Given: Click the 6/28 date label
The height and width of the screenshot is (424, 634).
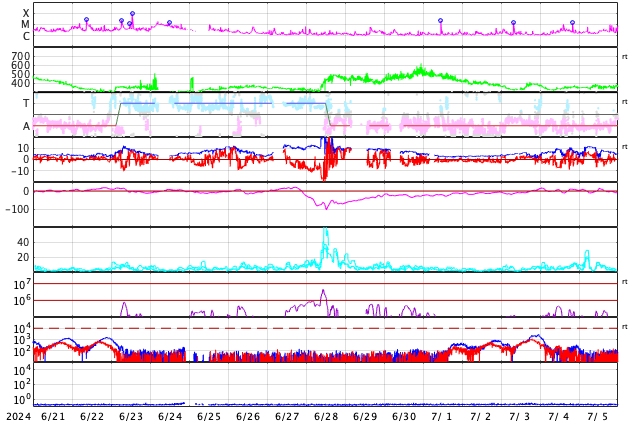Looking at the screenshot, I should [326, 417].
